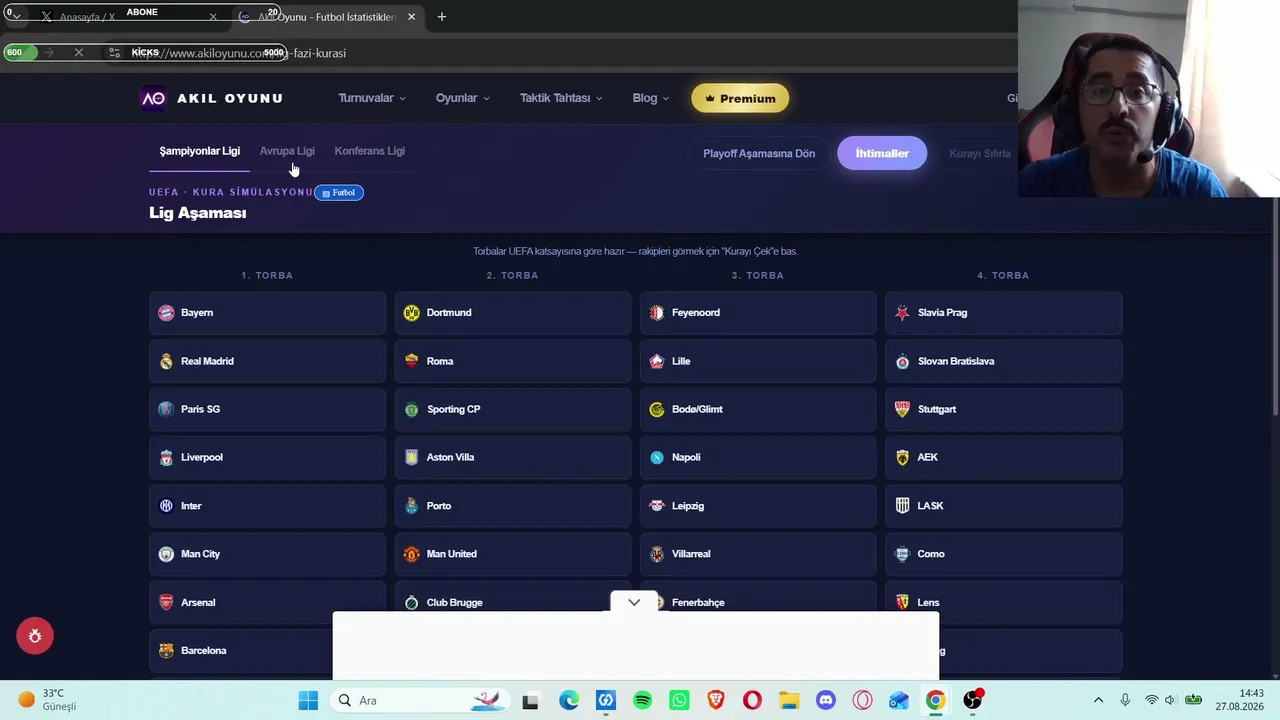The height and width of the screenshot is (720, 1280).
Task: Click the Liverpool club crest
Action: (166, 457)
